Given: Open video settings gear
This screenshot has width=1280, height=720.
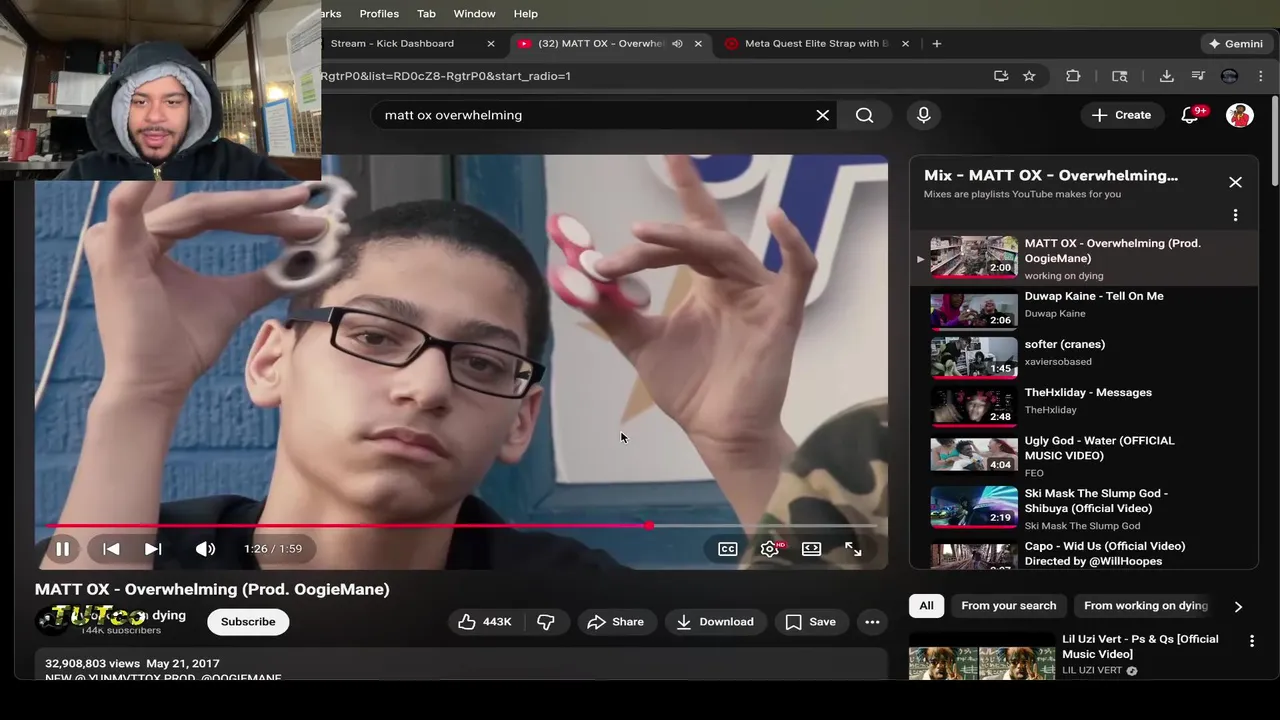Looking at the screenshot, I should [770, 549].
